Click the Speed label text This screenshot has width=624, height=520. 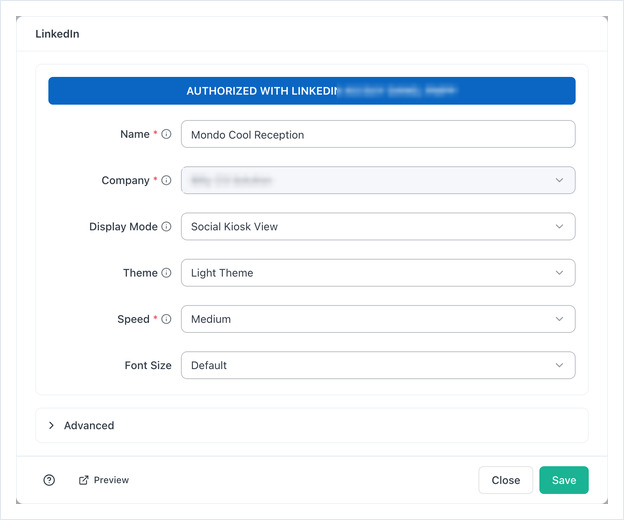133,319
